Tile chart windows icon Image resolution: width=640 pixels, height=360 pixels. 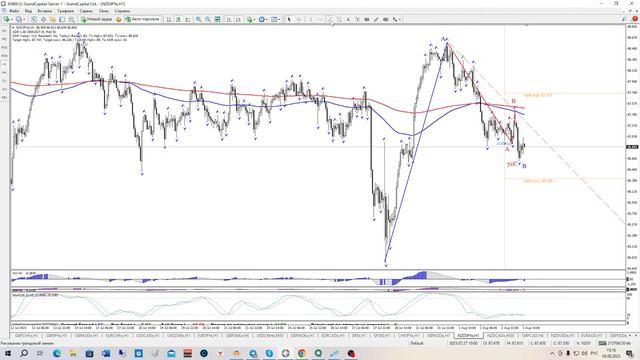click(x=218, y=19)
